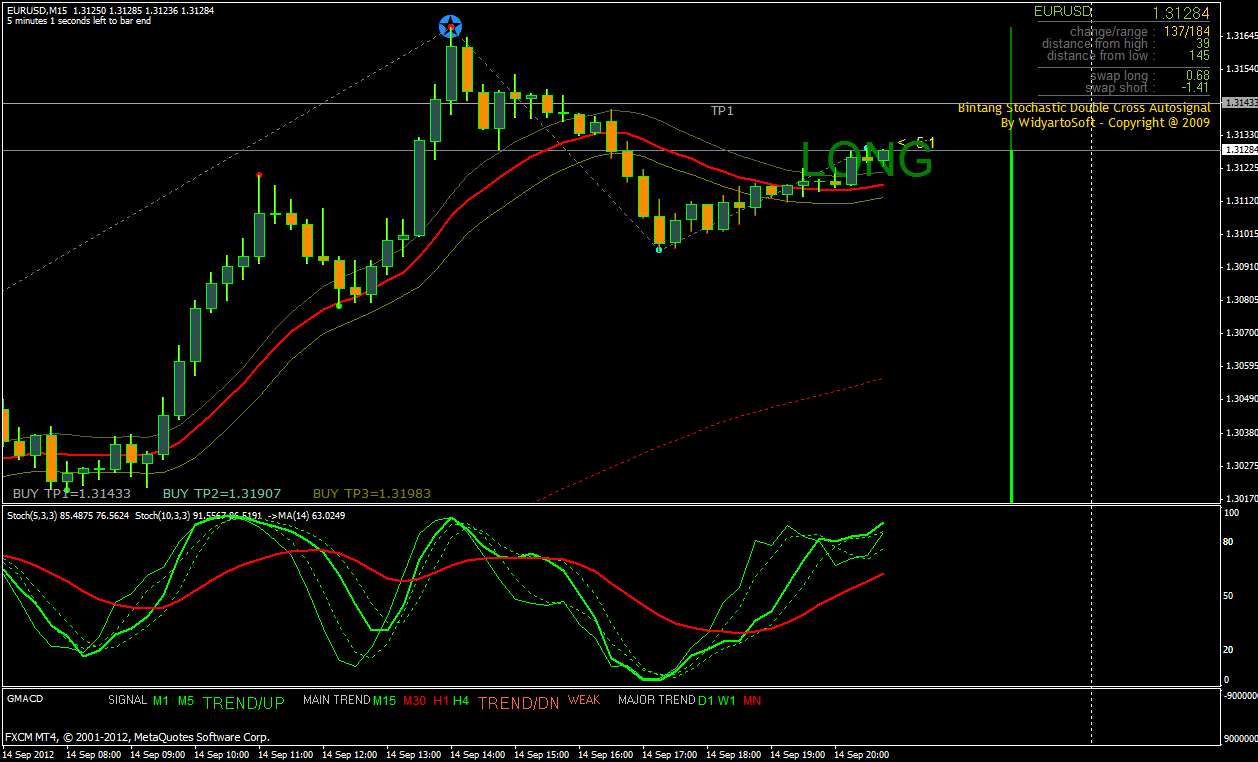Click the BUY TP1=1.31433 label
Image resolution: width=1258 pixels, height=762 pixels.
[x=72, y=493]
